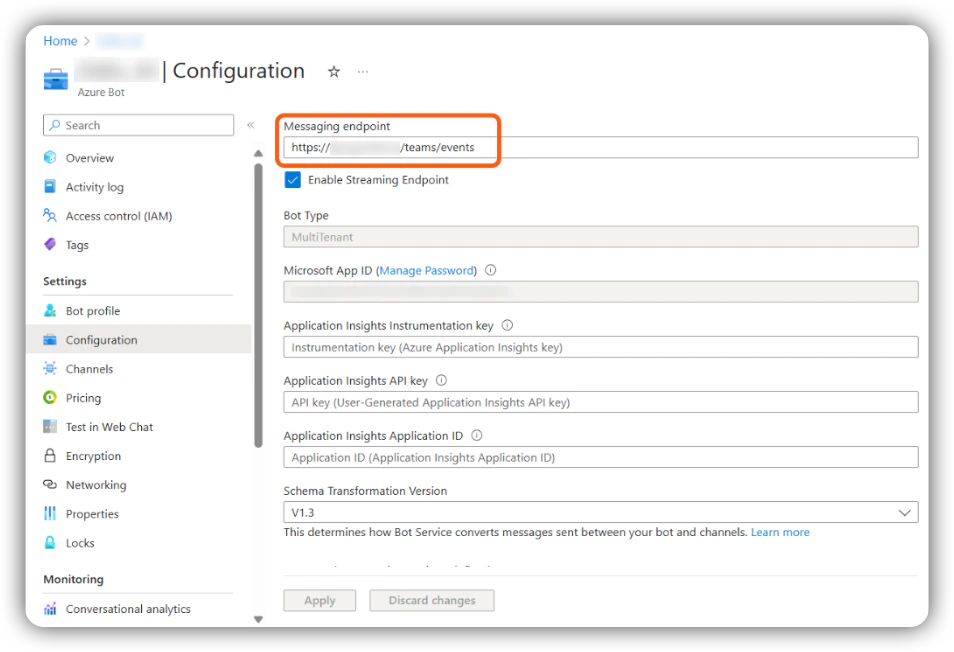Viewport: 954px width, 652px height.
Task: Open Encryption settings
Action: [90, 456]
